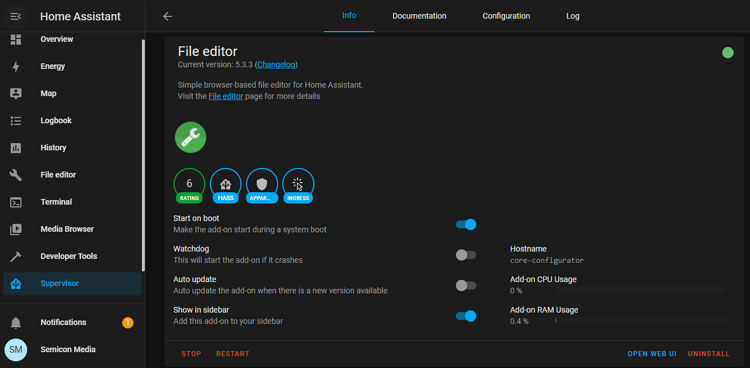The width and height of the screenshot is (750, 368).
Task: Click the AppArmor shield badge
Action: (x=262, y=186)
